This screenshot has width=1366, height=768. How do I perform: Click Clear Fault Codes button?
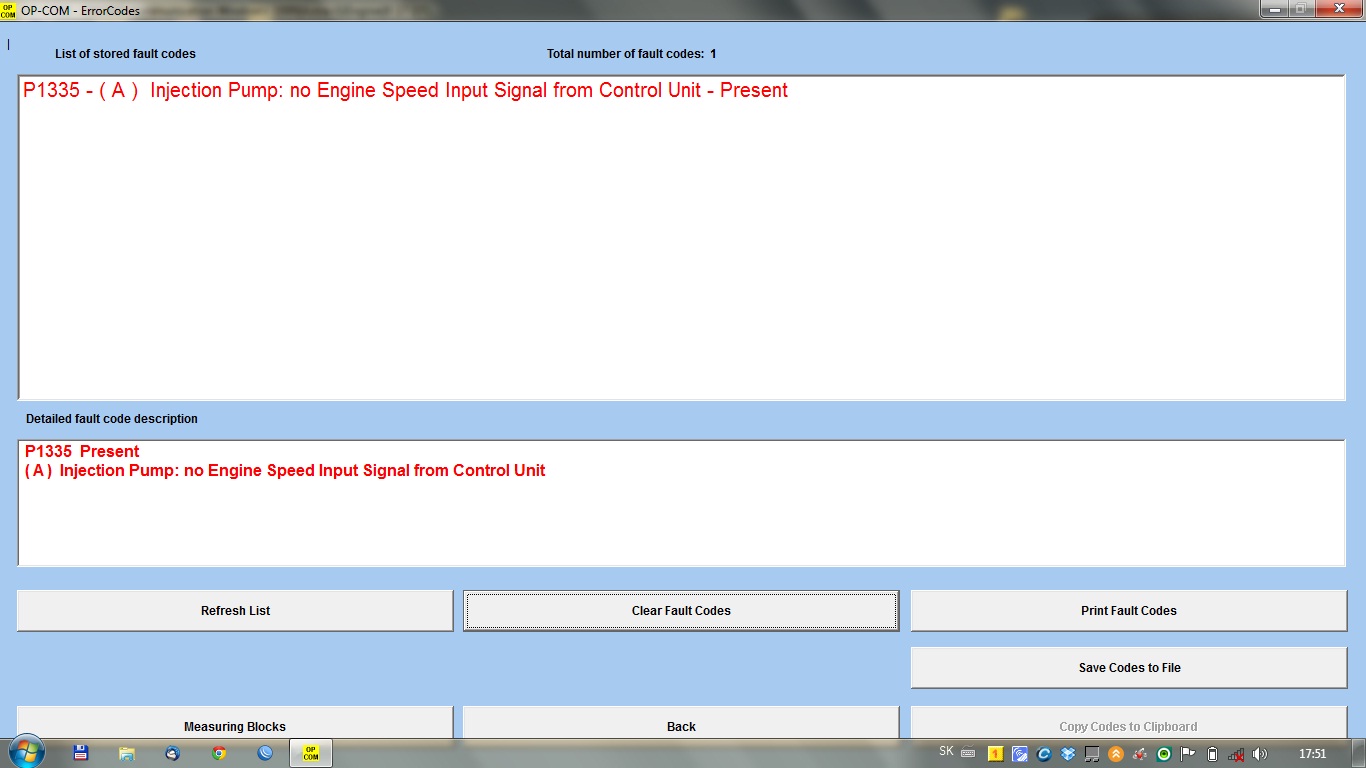[681, 611]
